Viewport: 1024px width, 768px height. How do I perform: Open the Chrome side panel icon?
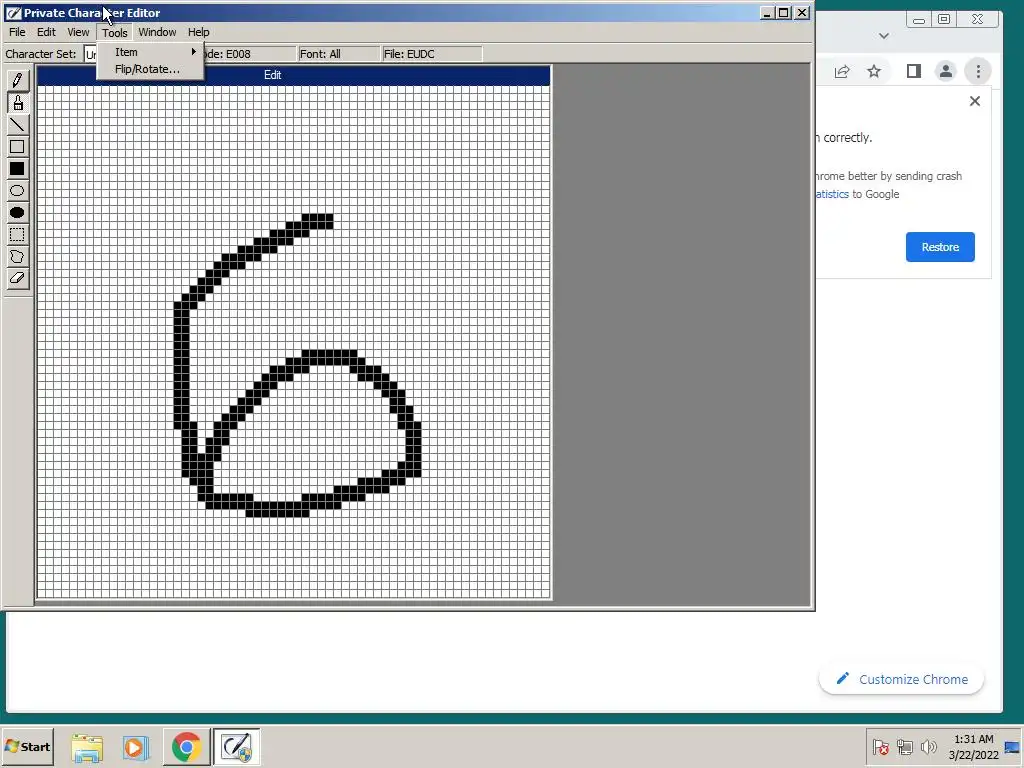click(913, 71)
